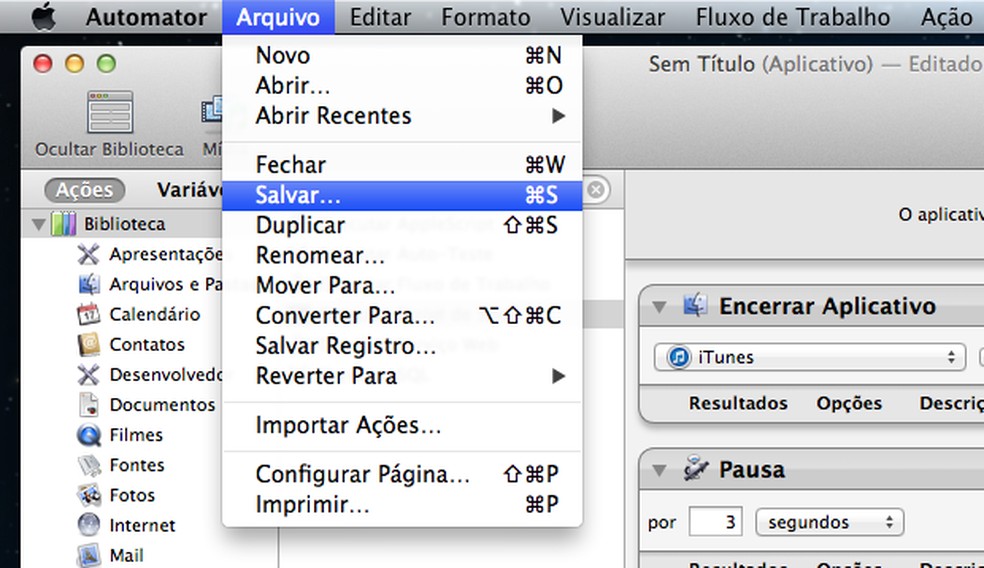This screenshot has height=568, width=984.
Task: Select the Internet category icon
Action: coord(89,525)
